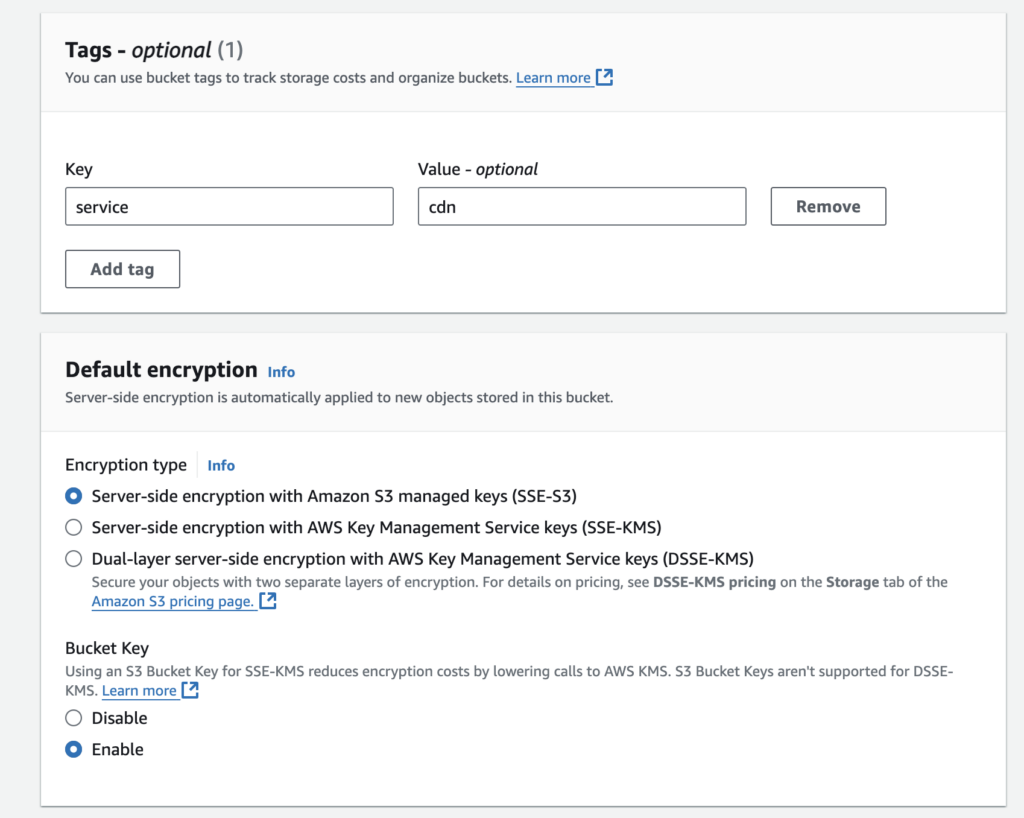Open the Amazon S3 pricing page link
The width and height of the screenshot is (1024, 818).
[x=172, y=601]
